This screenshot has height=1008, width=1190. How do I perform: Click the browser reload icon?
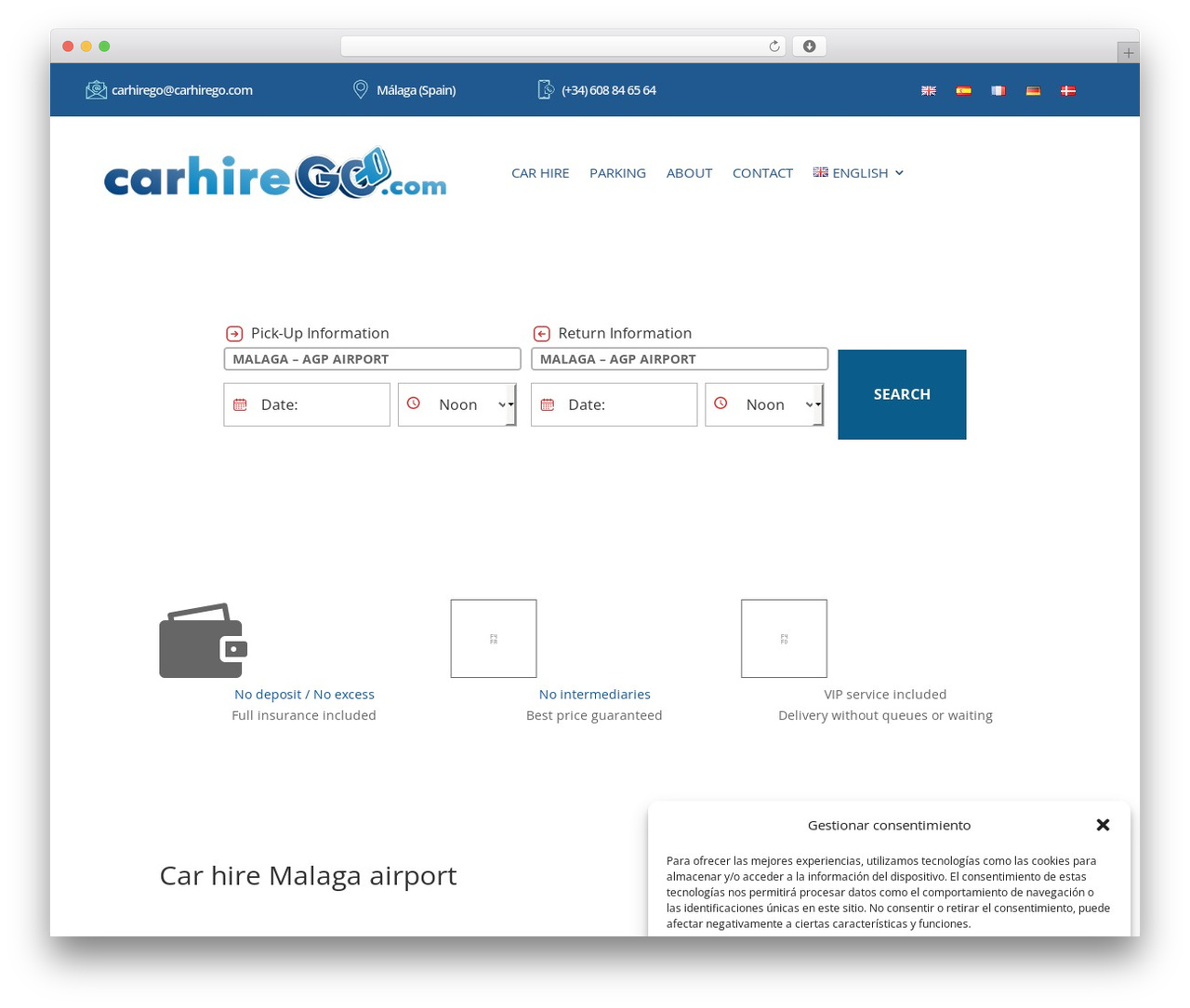[x=773, y=46]
